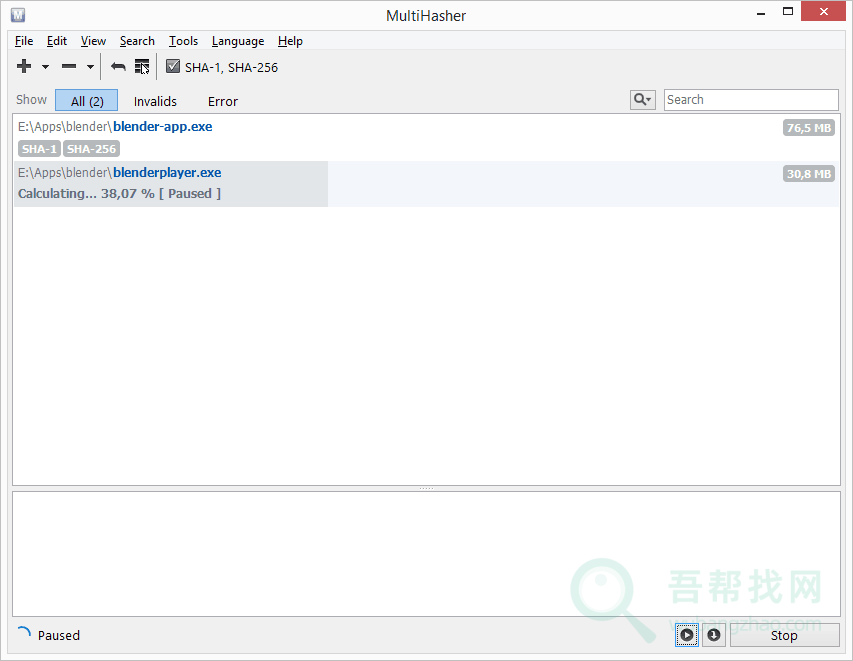Click the plus icon to add files

coord(25,67)
